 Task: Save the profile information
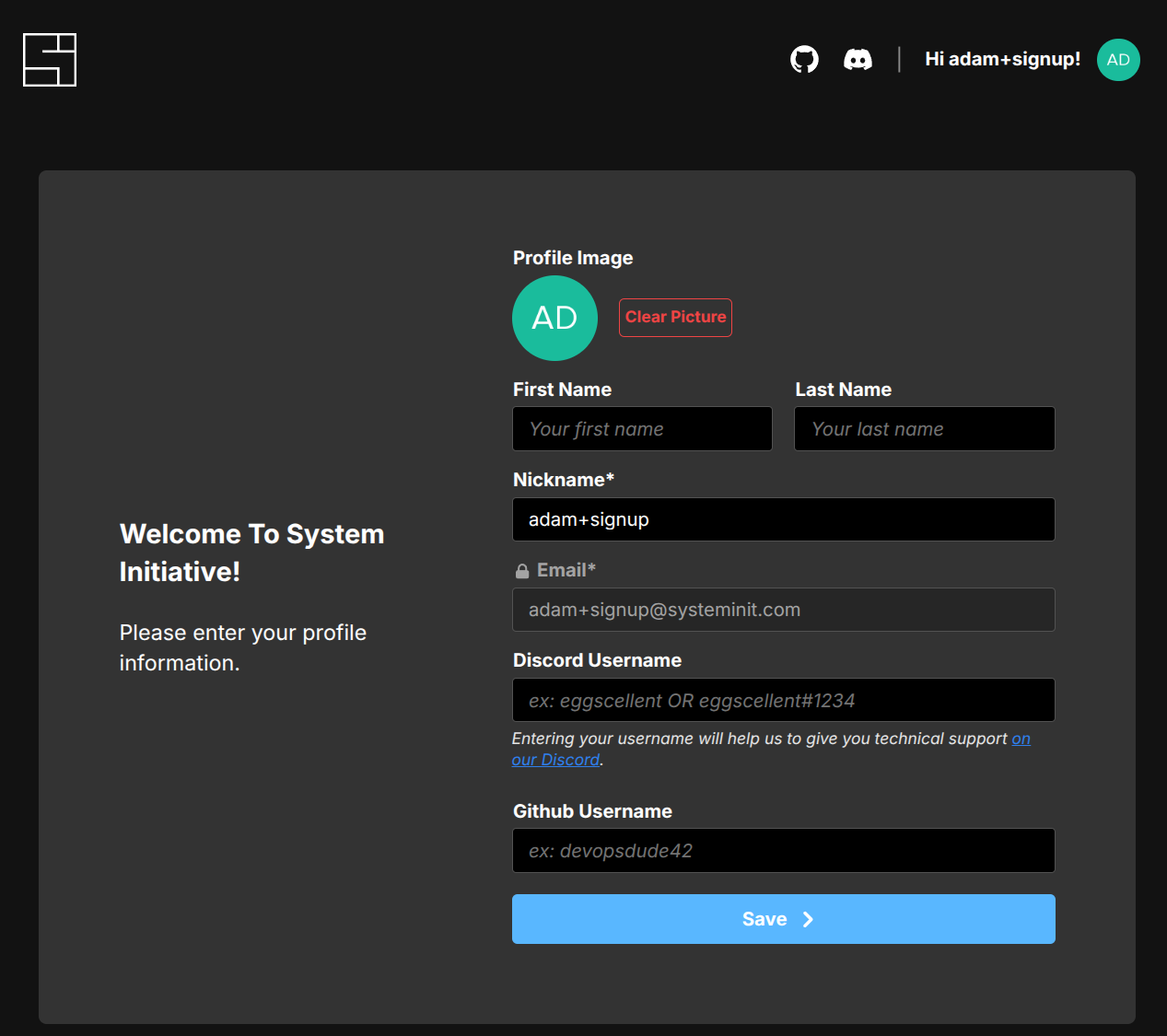pyautogui.click(x=764, y=919)
